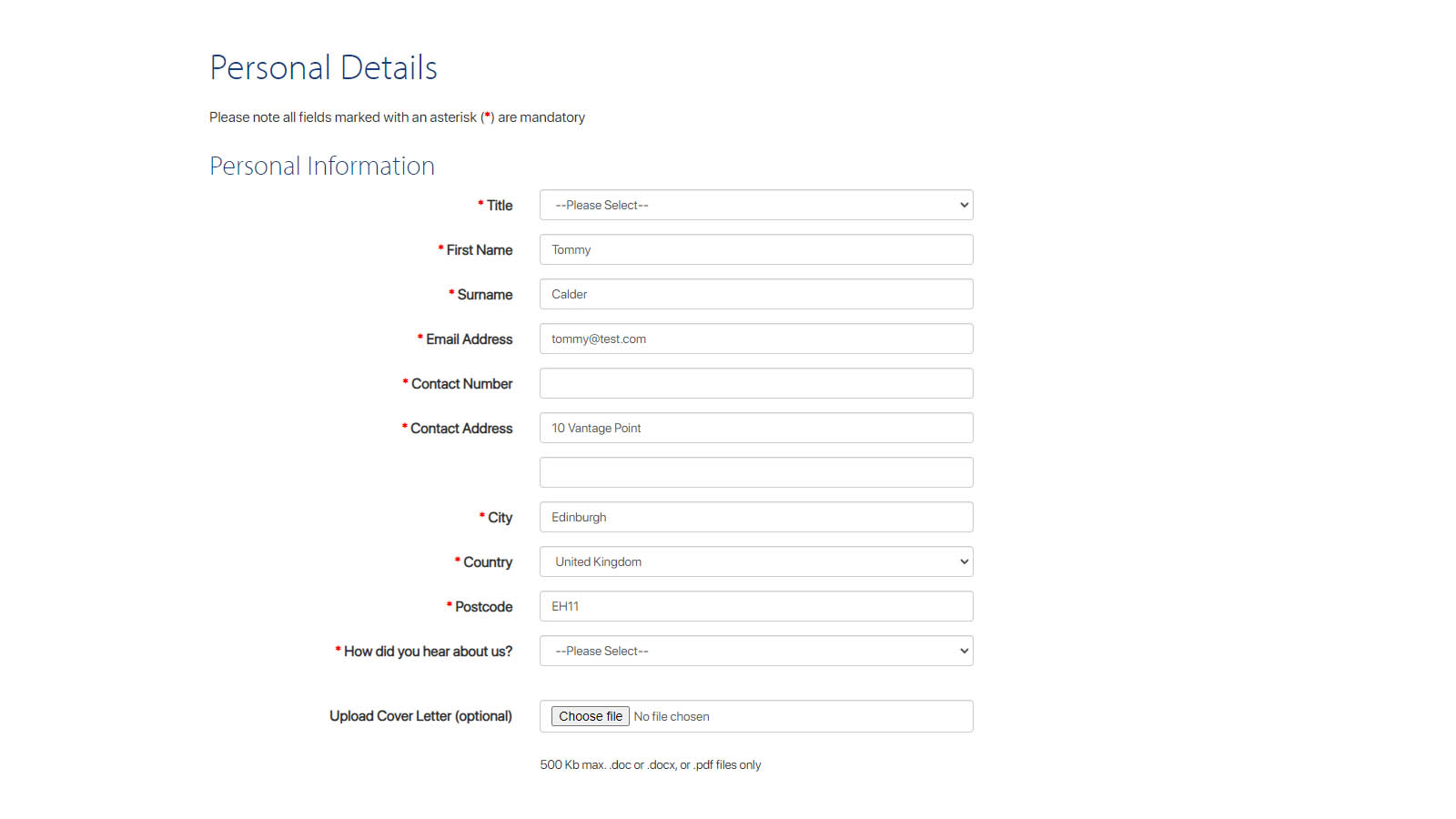The image size is (1456, 819).
Task: Click the 'Personal Information' section heading
Action: (x=322, y=167)
